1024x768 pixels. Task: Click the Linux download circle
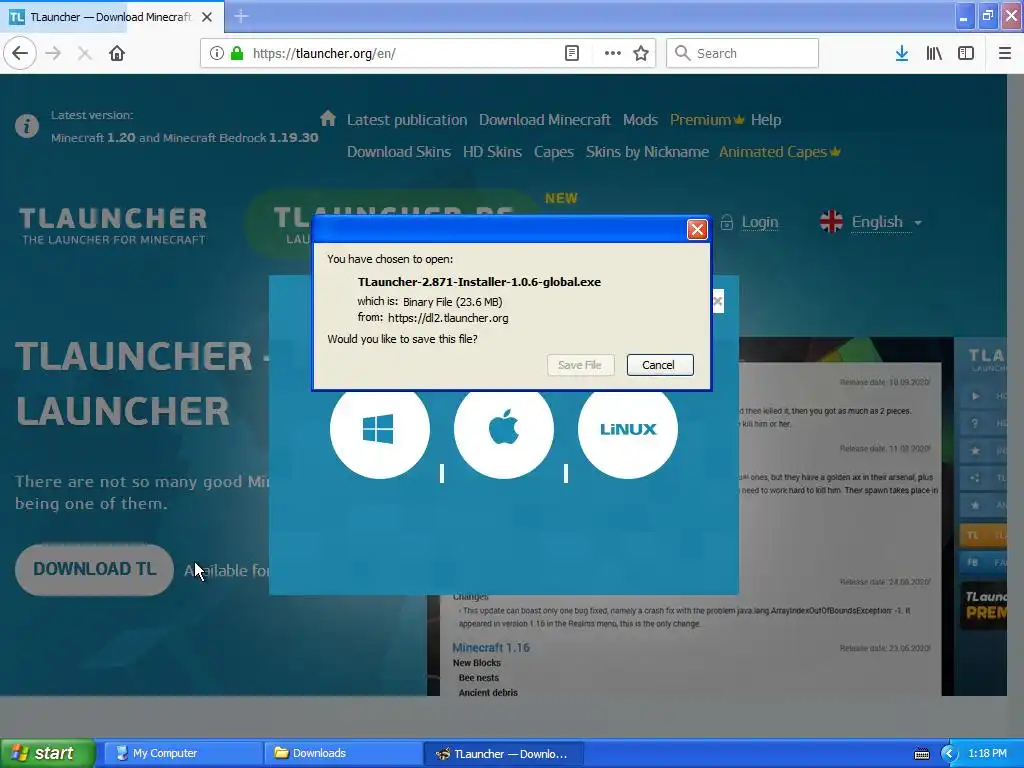click(x=628, y=429)
